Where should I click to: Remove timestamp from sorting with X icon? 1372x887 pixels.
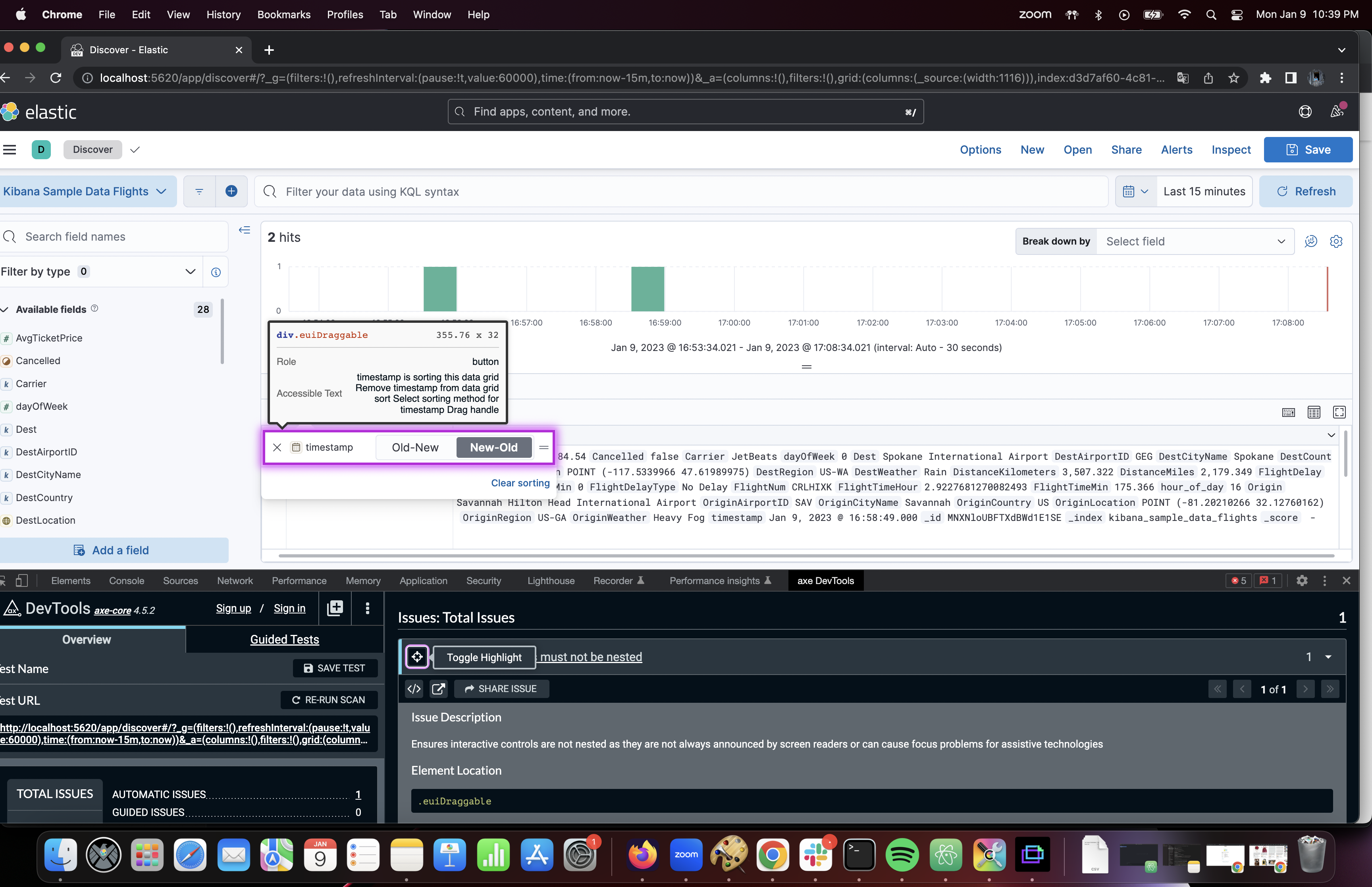coord(277,447)
